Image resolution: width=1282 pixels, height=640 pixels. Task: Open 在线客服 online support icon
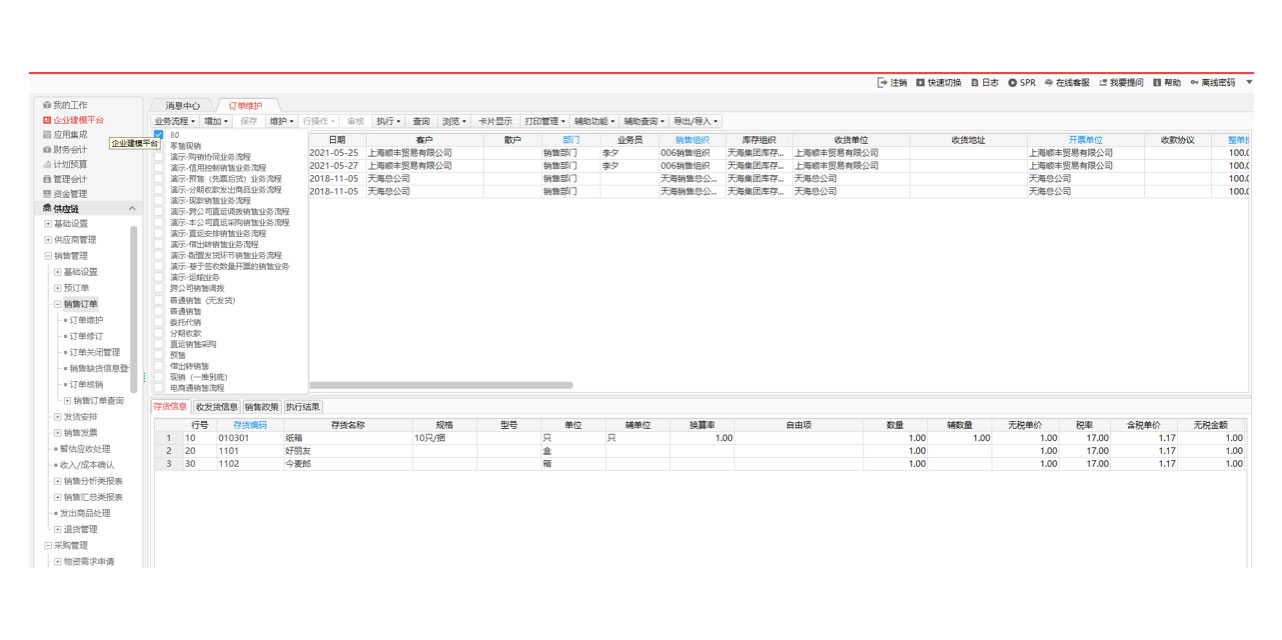click(1048, 83)
